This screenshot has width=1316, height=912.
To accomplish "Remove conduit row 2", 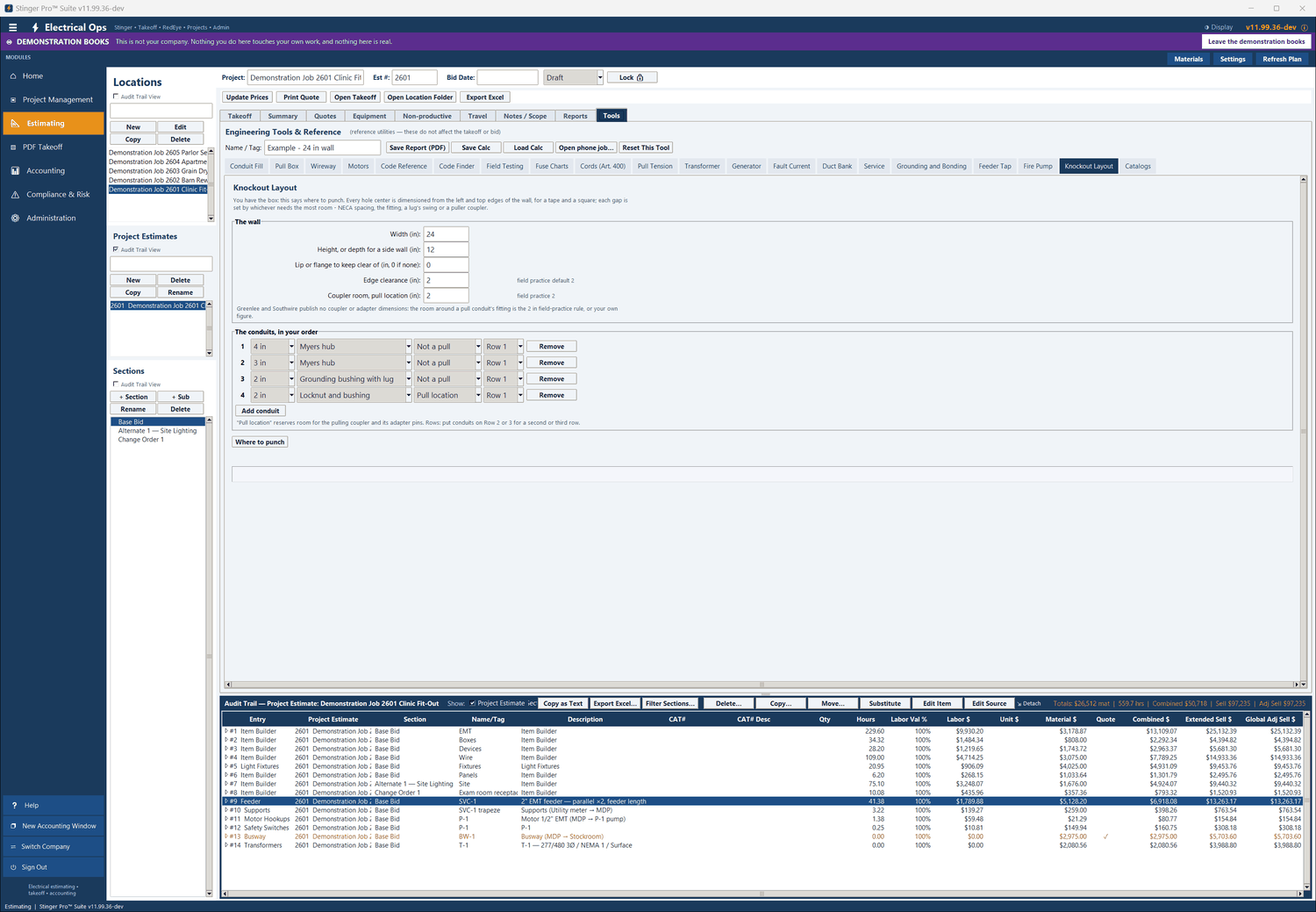I will point(552,363).
